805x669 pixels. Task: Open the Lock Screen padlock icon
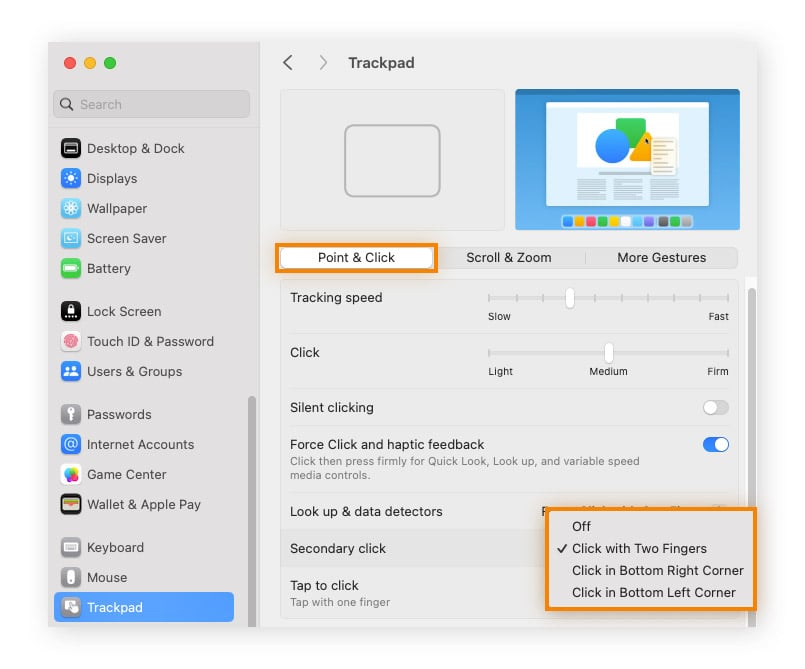coord(71,311)
